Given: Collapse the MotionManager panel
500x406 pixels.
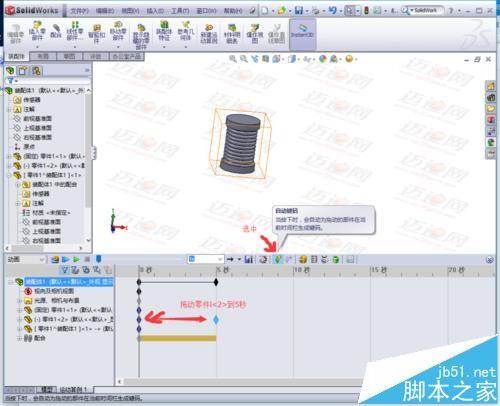Looking at the screenshot, I should click(490, 260).
